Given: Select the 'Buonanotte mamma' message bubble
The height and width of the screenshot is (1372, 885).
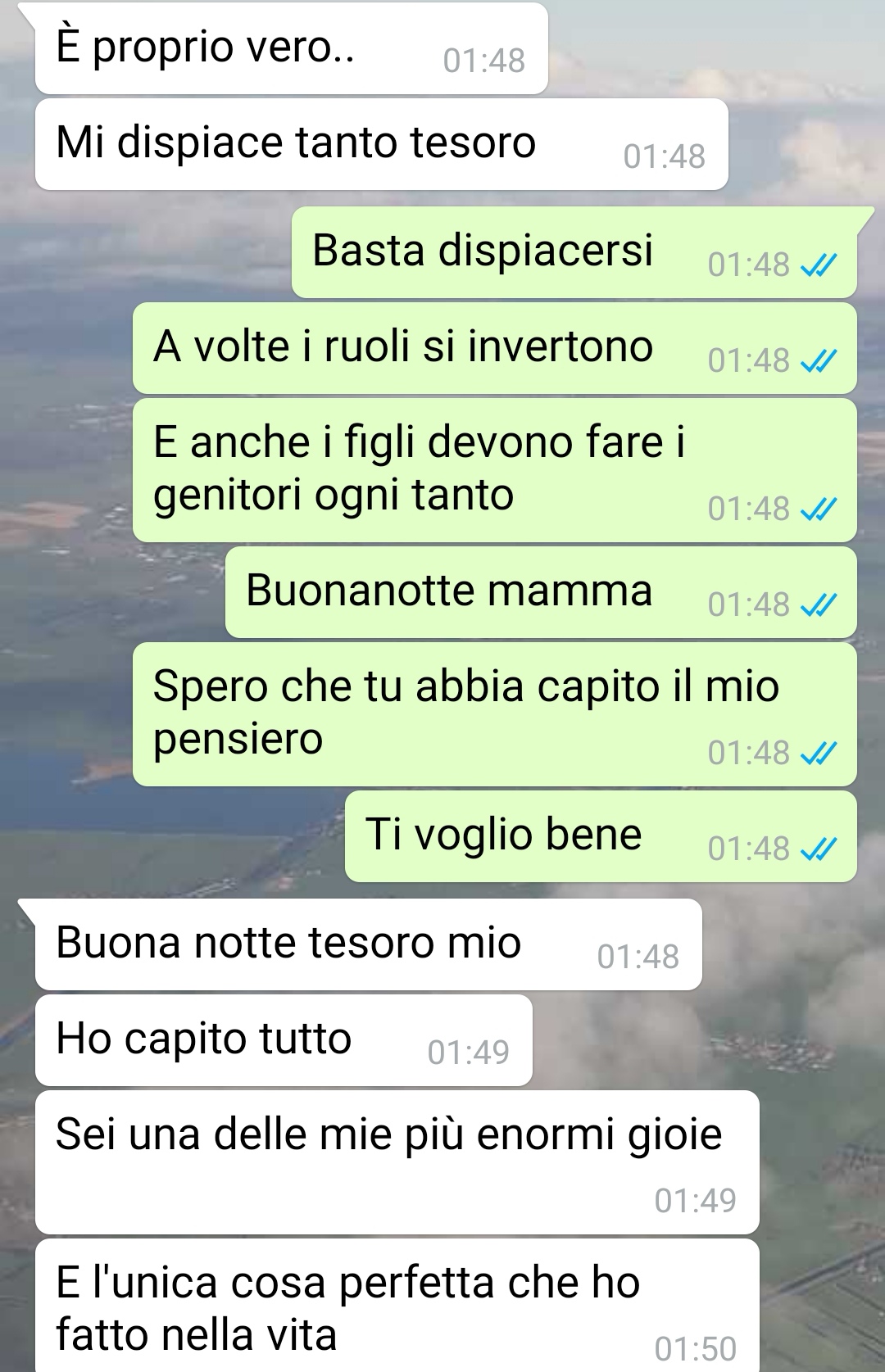Looking at the screenshot, I should (x=541, y=592).
